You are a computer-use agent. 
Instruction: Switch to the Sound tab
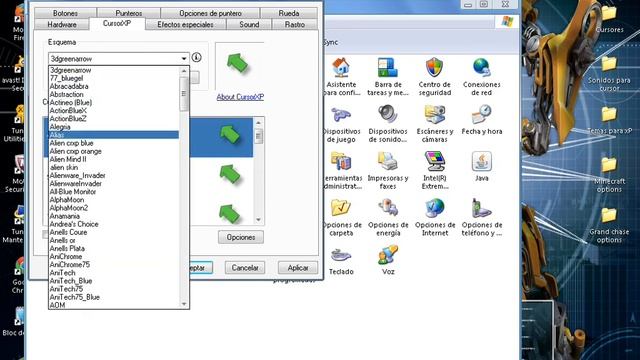249,24
